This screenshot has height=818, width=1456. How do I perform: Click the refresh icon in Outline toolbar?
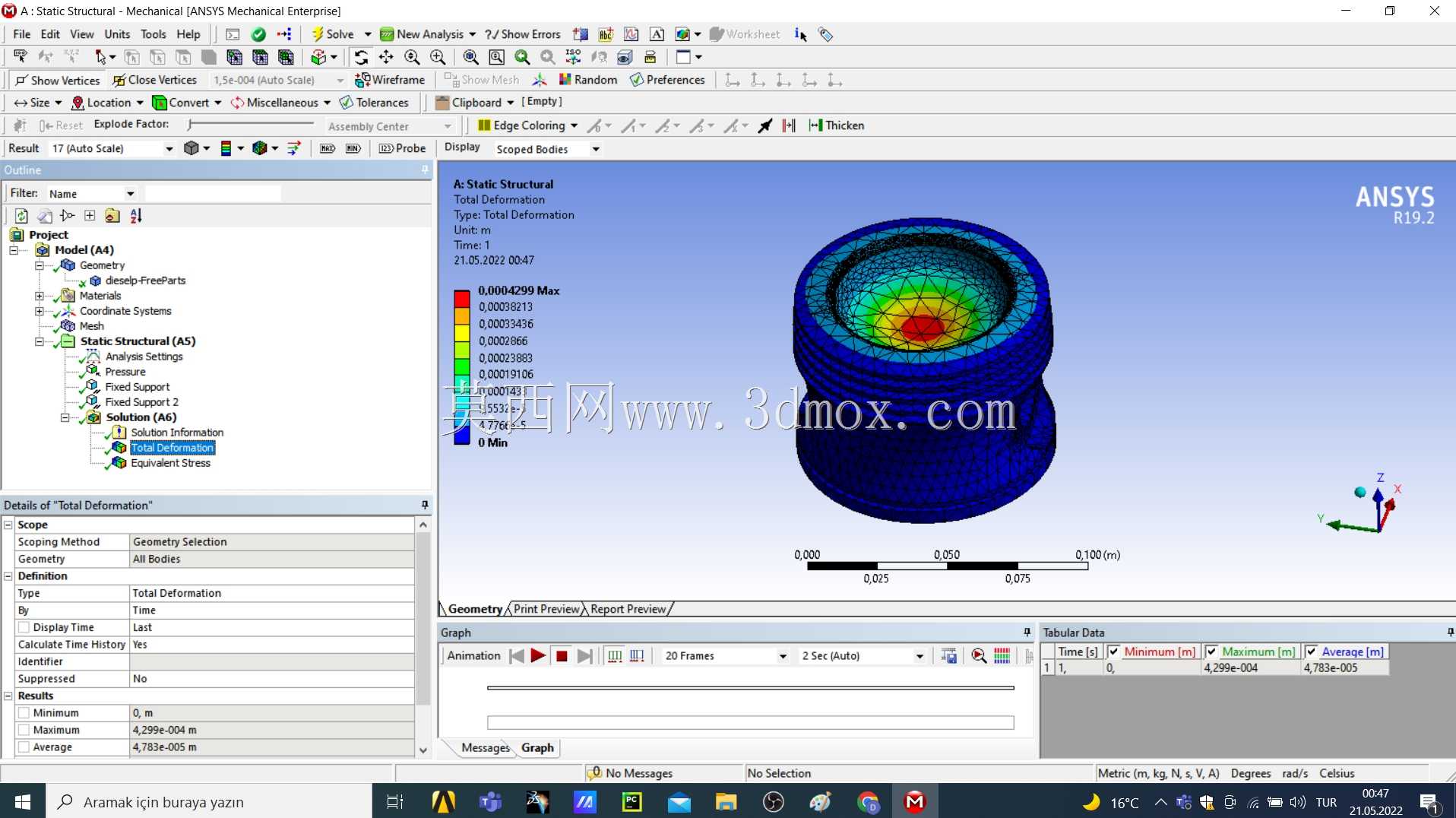[x=21, y=216]
